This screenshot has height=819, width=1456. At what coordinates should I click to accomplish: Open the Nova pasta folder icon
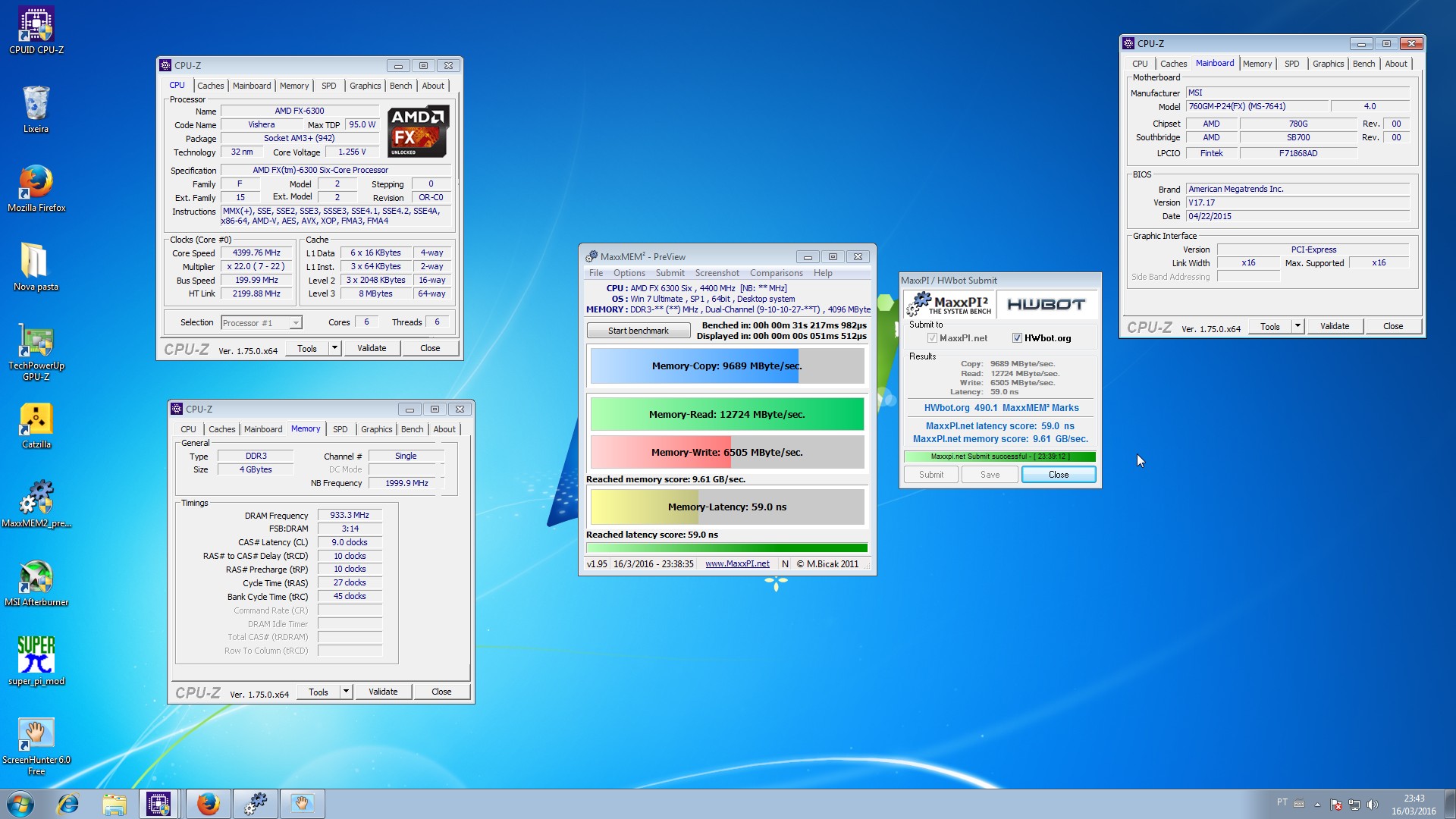[x=36, y=267]
